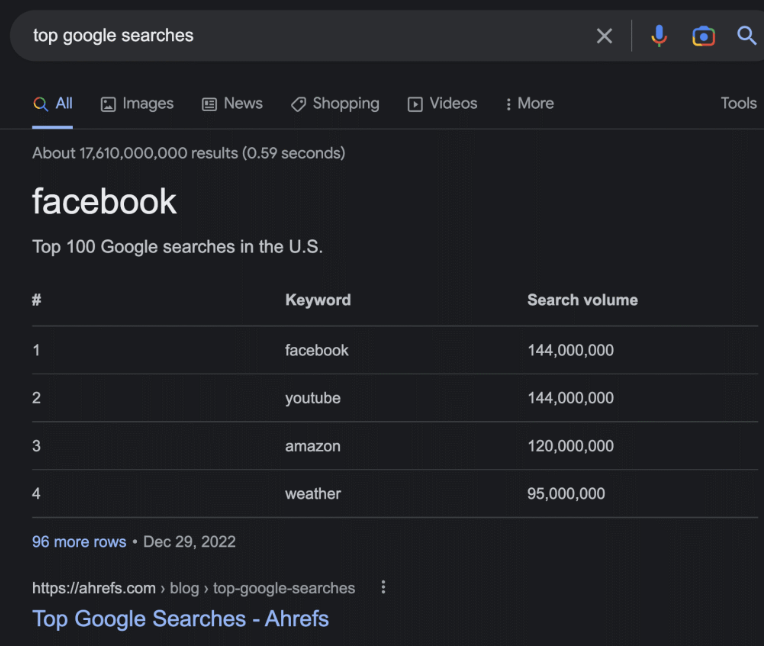Screen dimensions: 764x646
Task: Open the three-dot menu beside ahrefs result
Action: [383, 587]
